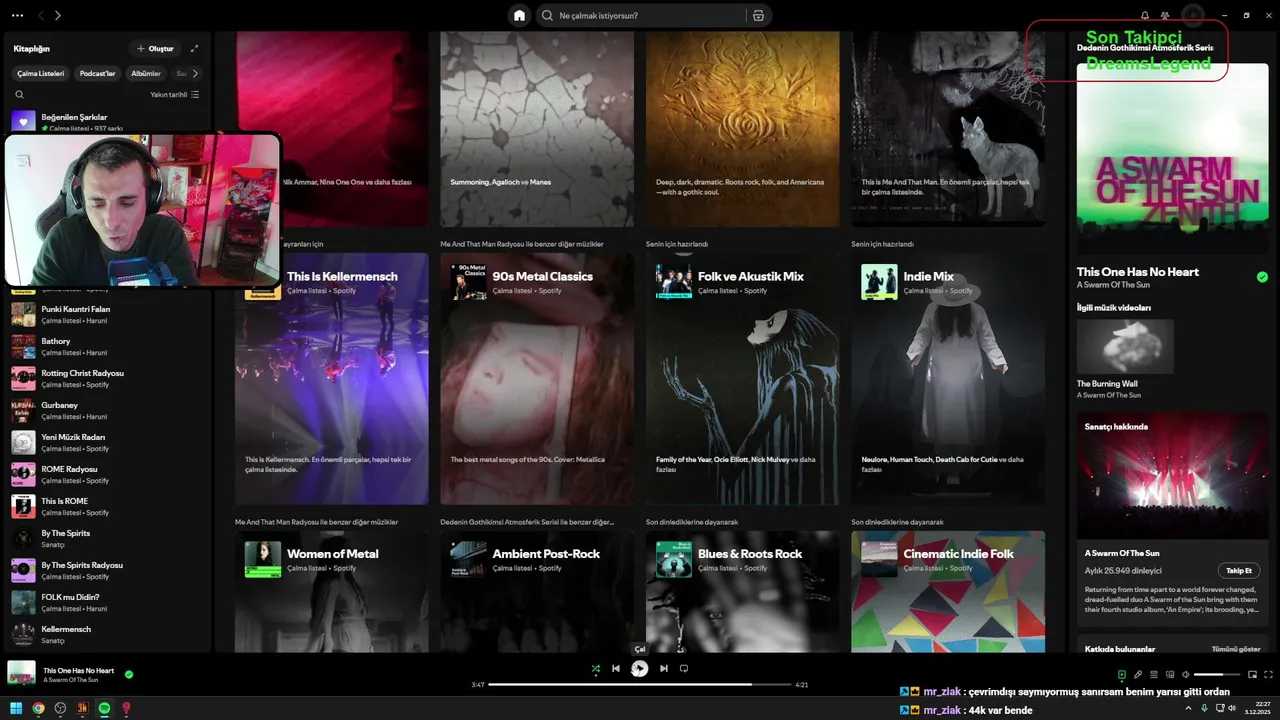Open the play queue icon
This screenshot has height=720, width=1280.
(1153, 674)
